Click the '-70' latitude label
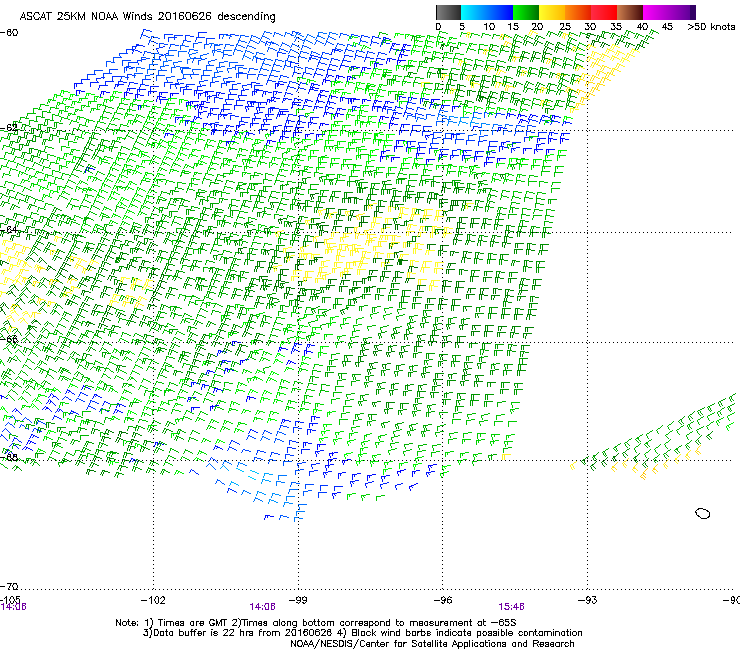This screenshot has height=650, width=740. pyautogui.click(x=9, y=586)
